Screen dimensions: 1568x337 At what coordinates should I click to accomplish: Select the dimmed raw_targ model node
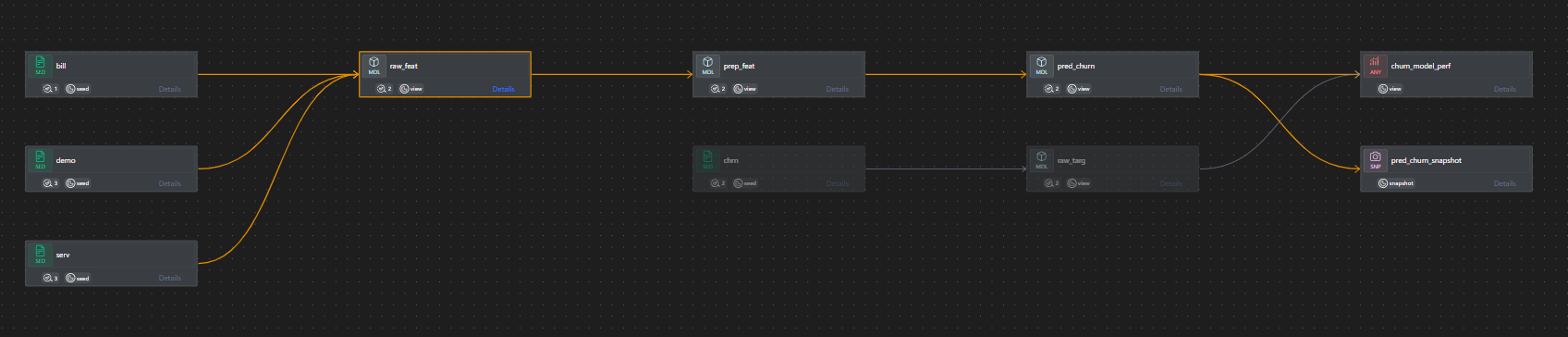[1112, 168]
